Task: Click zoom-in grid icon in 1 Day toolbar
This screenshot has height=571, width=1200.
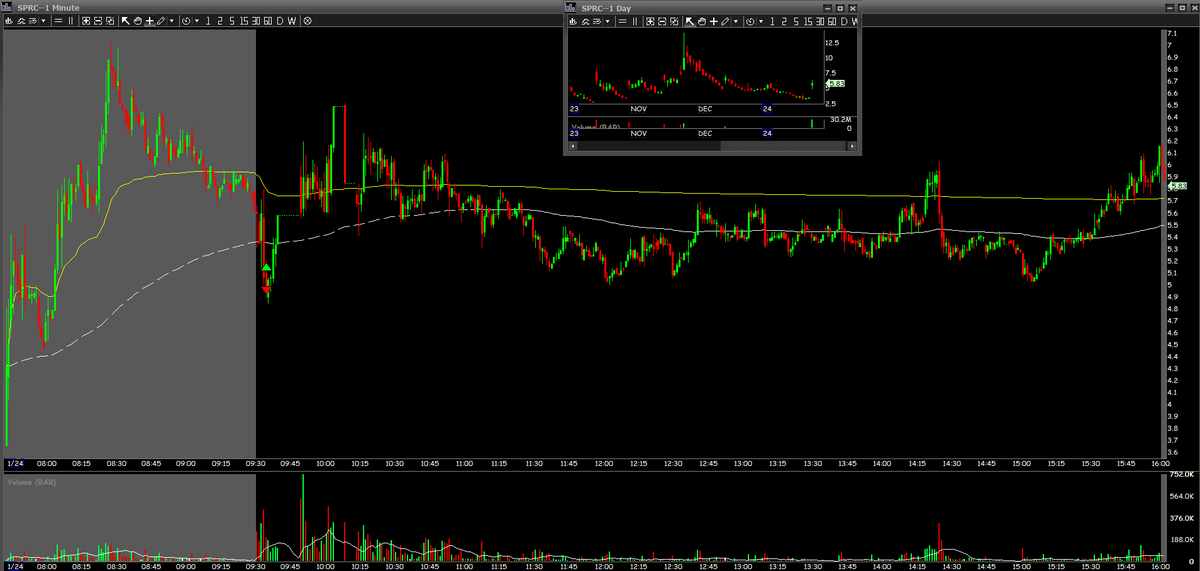Action: [x=650, y=21]
